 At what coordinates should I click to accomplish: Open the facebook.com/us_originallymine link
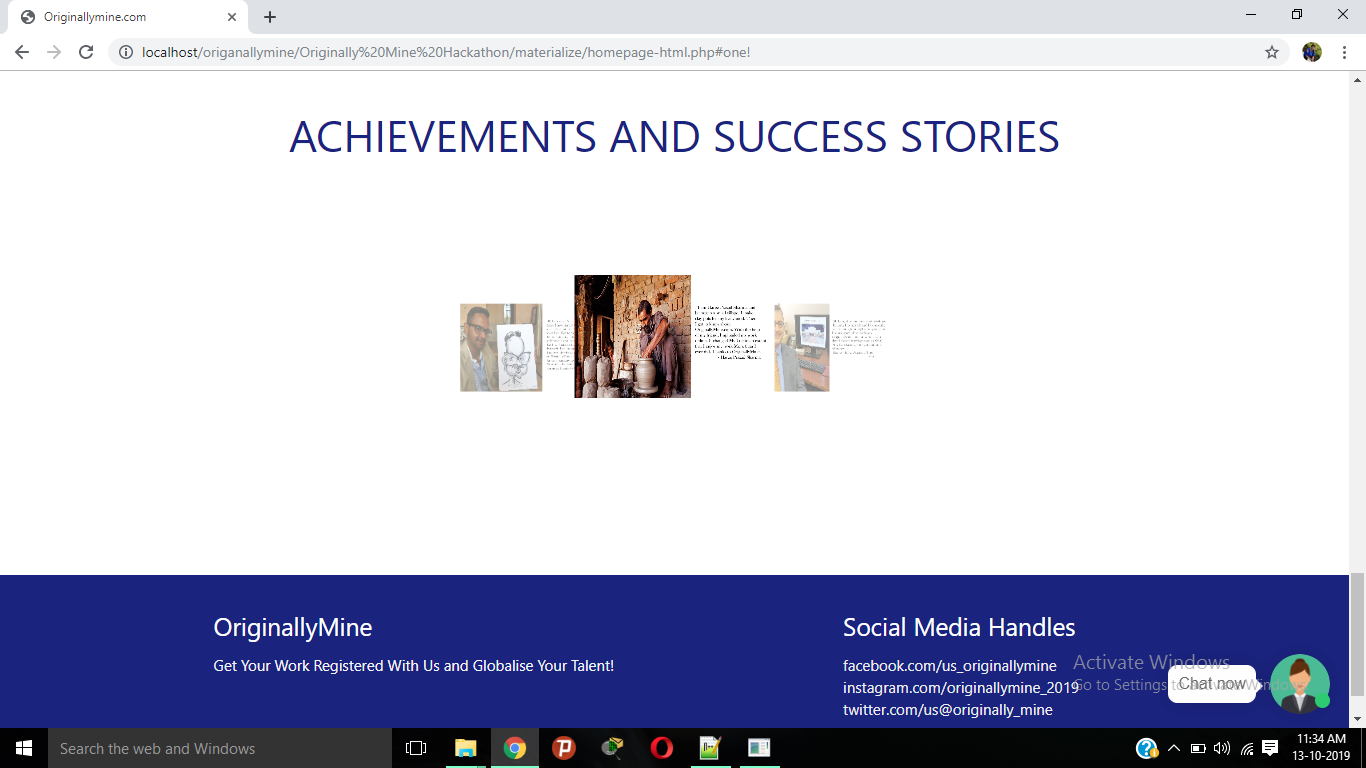click(x=950, y=666)
